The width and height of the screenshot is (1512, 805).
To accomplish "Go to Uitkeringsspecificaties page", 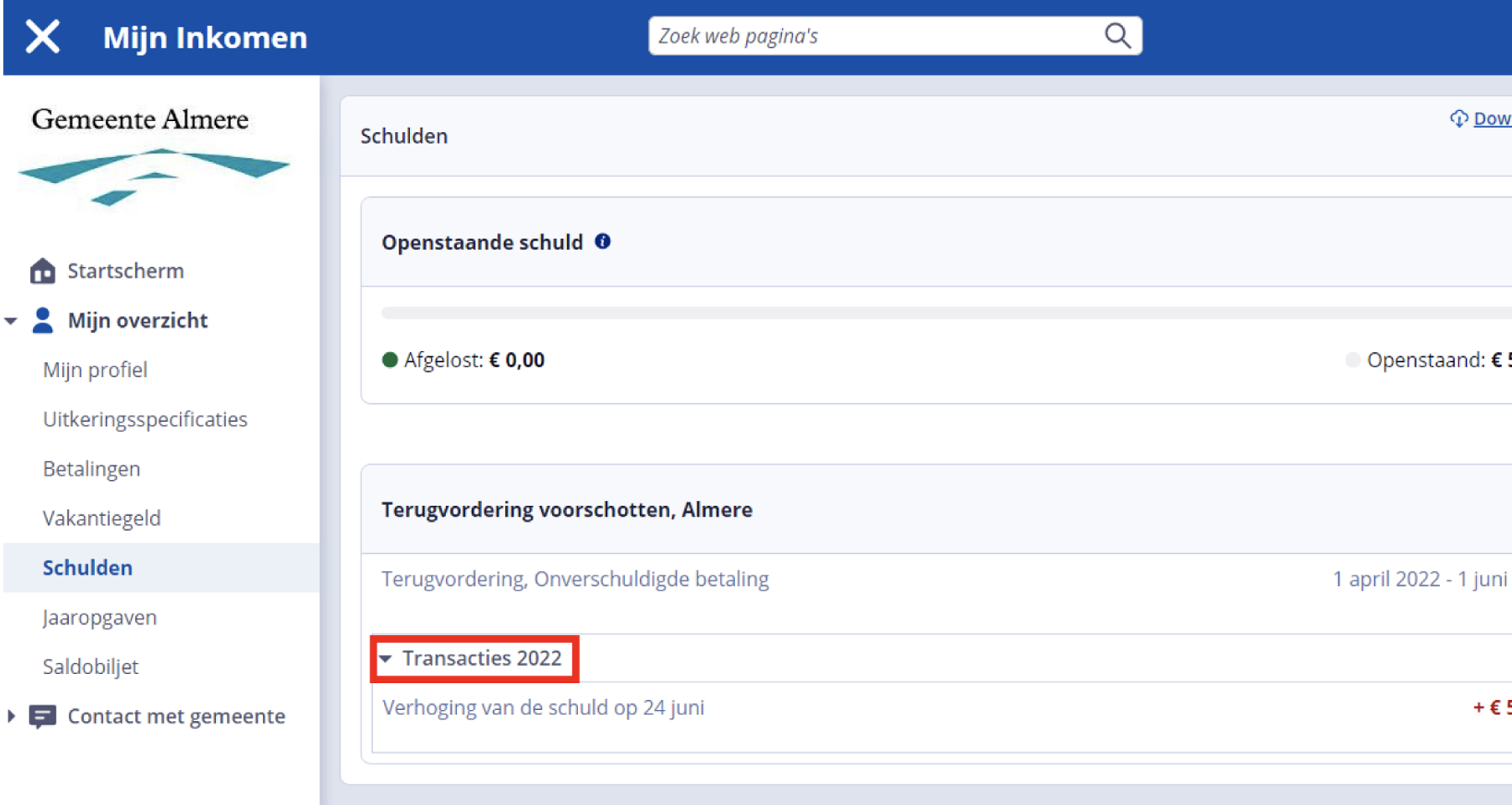I will [x=145, y=419].
